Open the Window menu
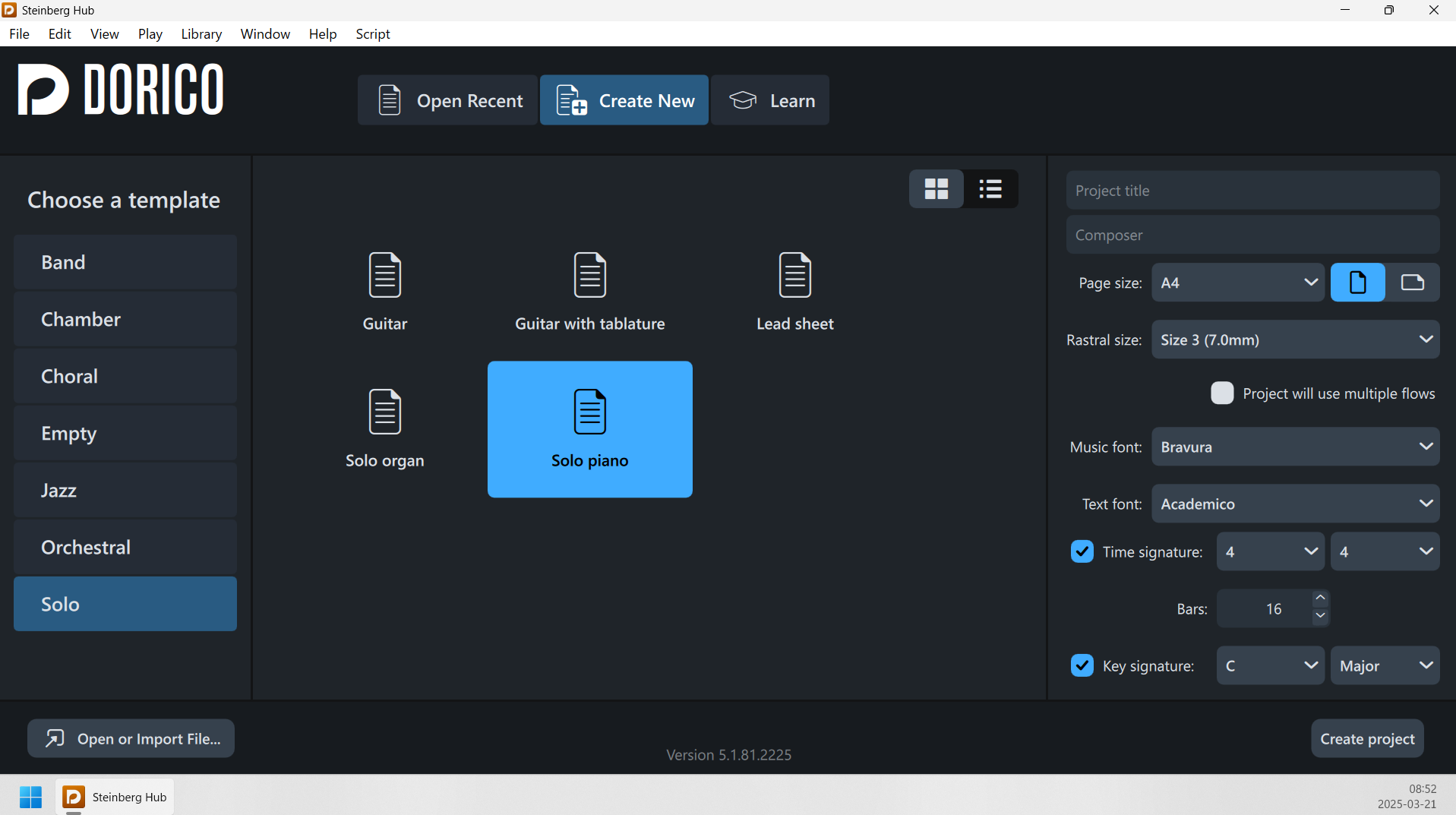The width and height of the screenshot is (1456, 815). (265, 33)
